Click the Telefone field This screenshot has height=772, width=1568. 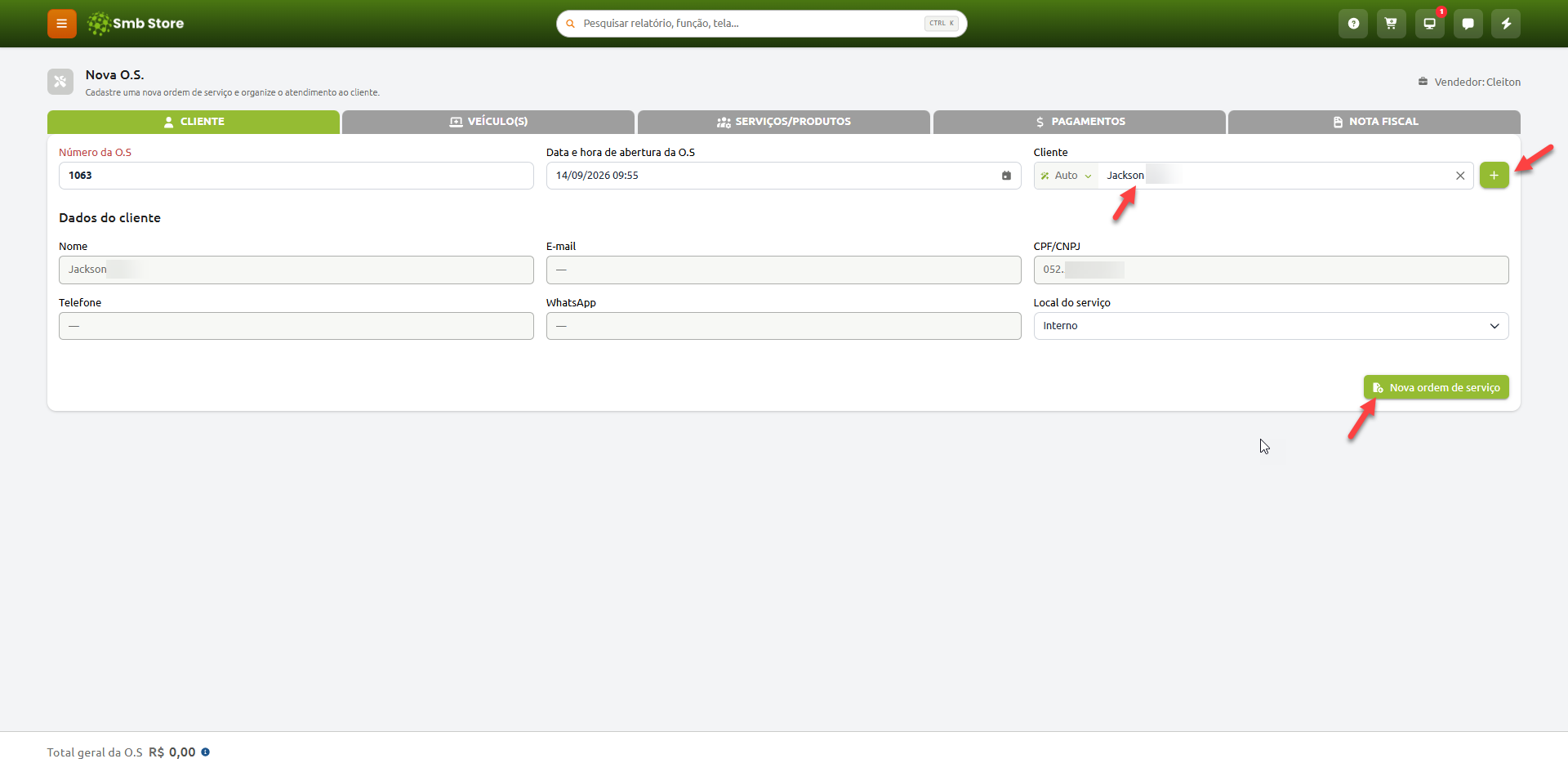tap(296, 326)
